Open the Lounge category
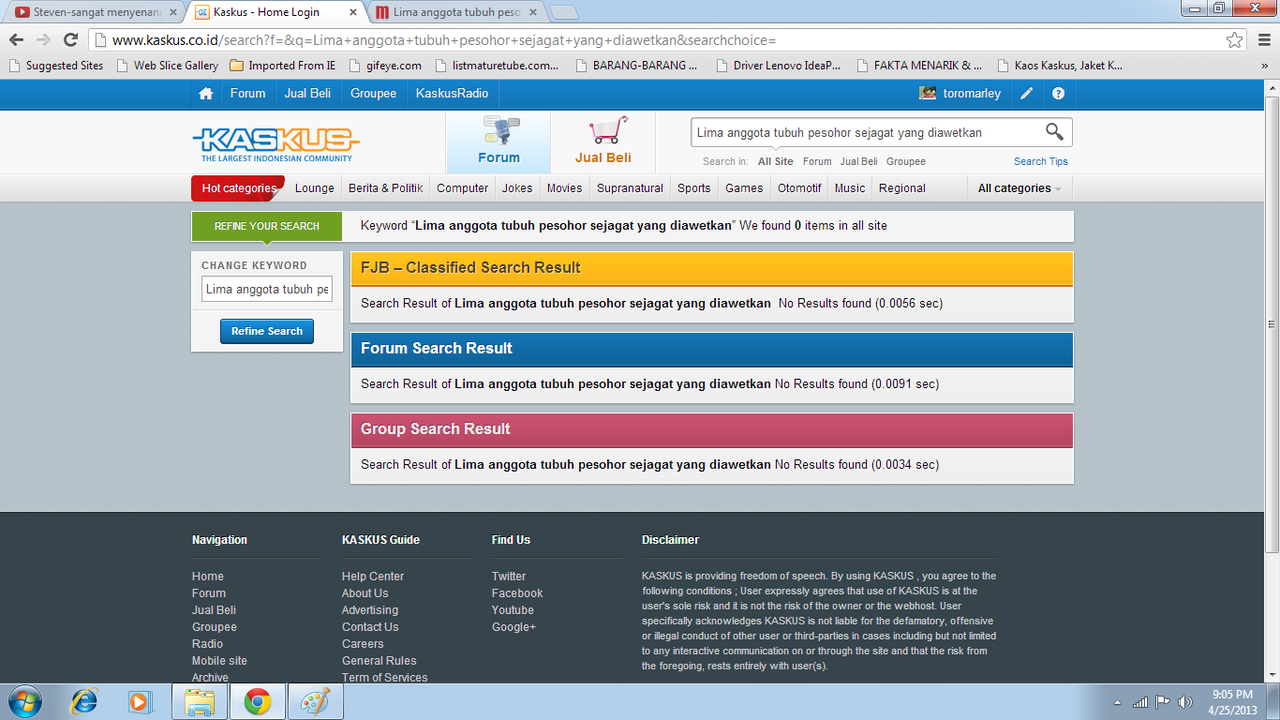Screen dimensions: 1280x720 click(315, 188)
